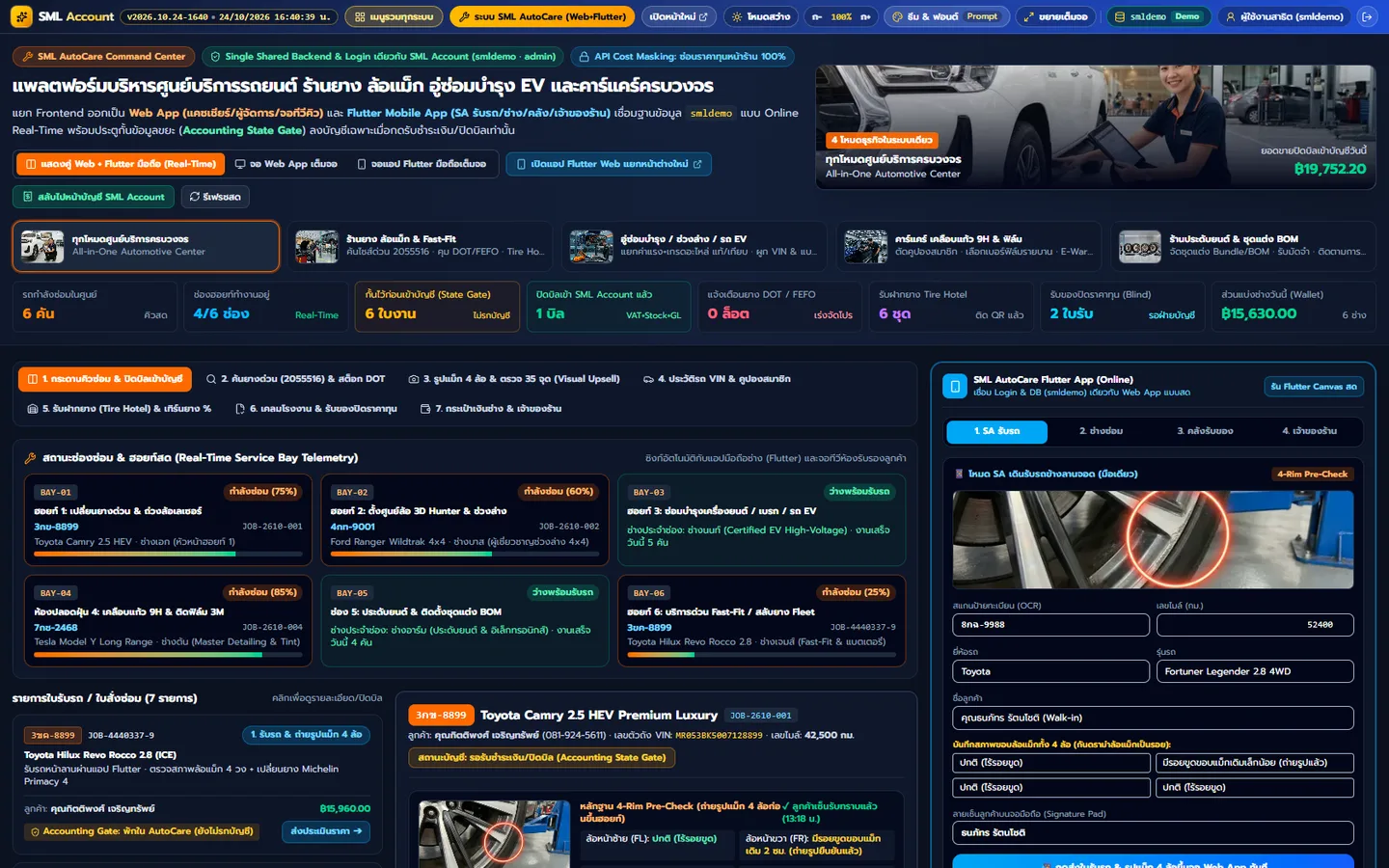
Task: Click the Run Flutter Canvas button
Action: click(1314, 387)
